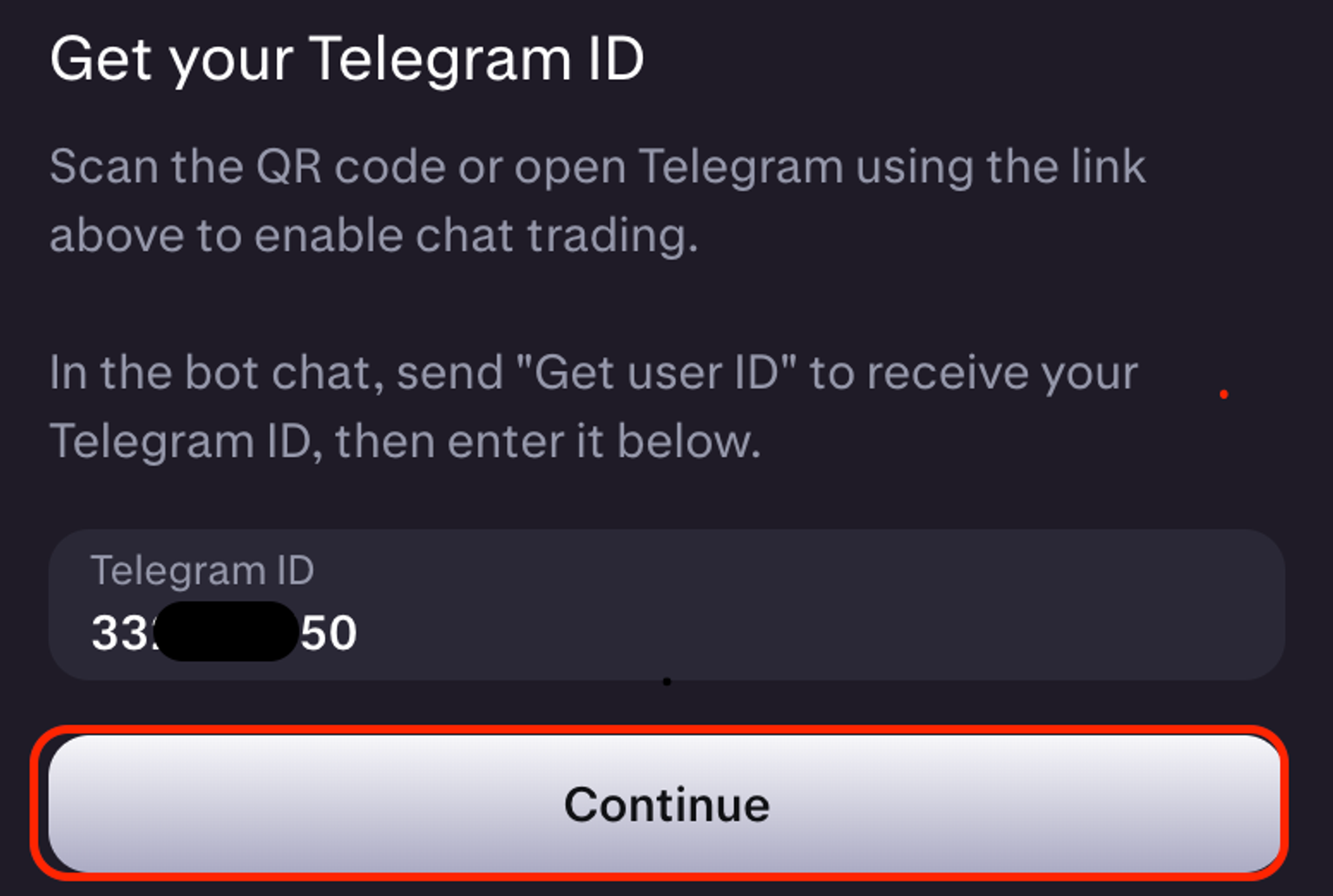1333x896 pixels.
Task: Click the small black dot below the input
Action: tap(666, 682)
